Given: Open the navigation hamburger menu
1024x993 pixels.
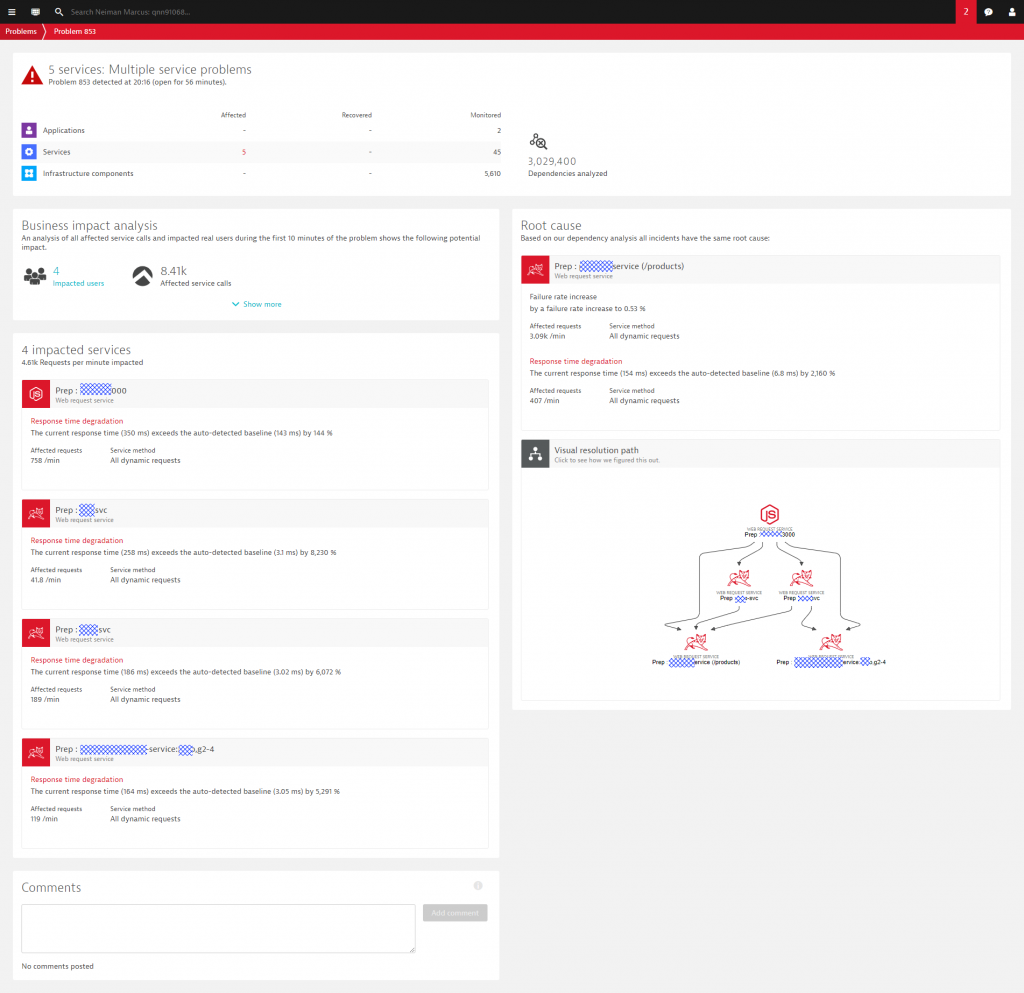Looking at the screenshot, I should (x=11, y=11).
